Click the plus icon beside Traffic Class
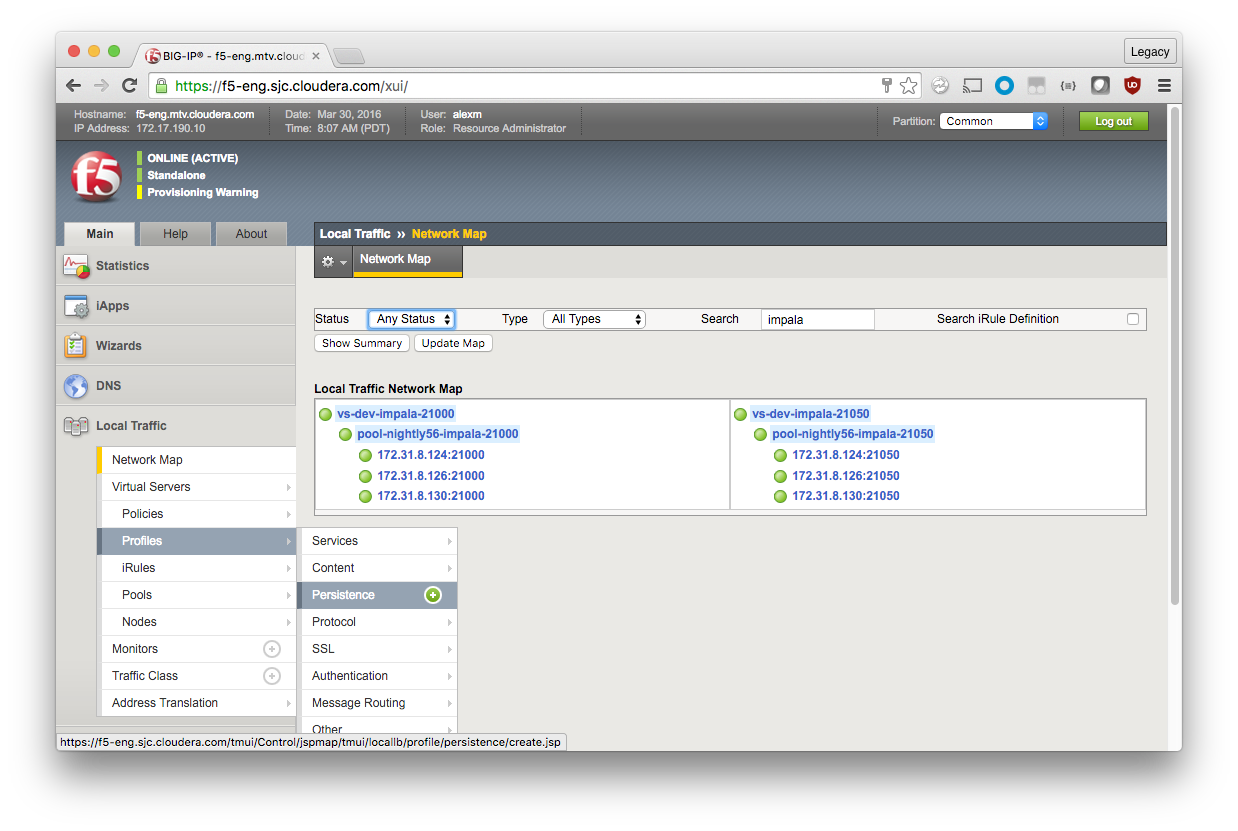Image resolution: width=1238 pixels, height=831 pixels. 271,676
